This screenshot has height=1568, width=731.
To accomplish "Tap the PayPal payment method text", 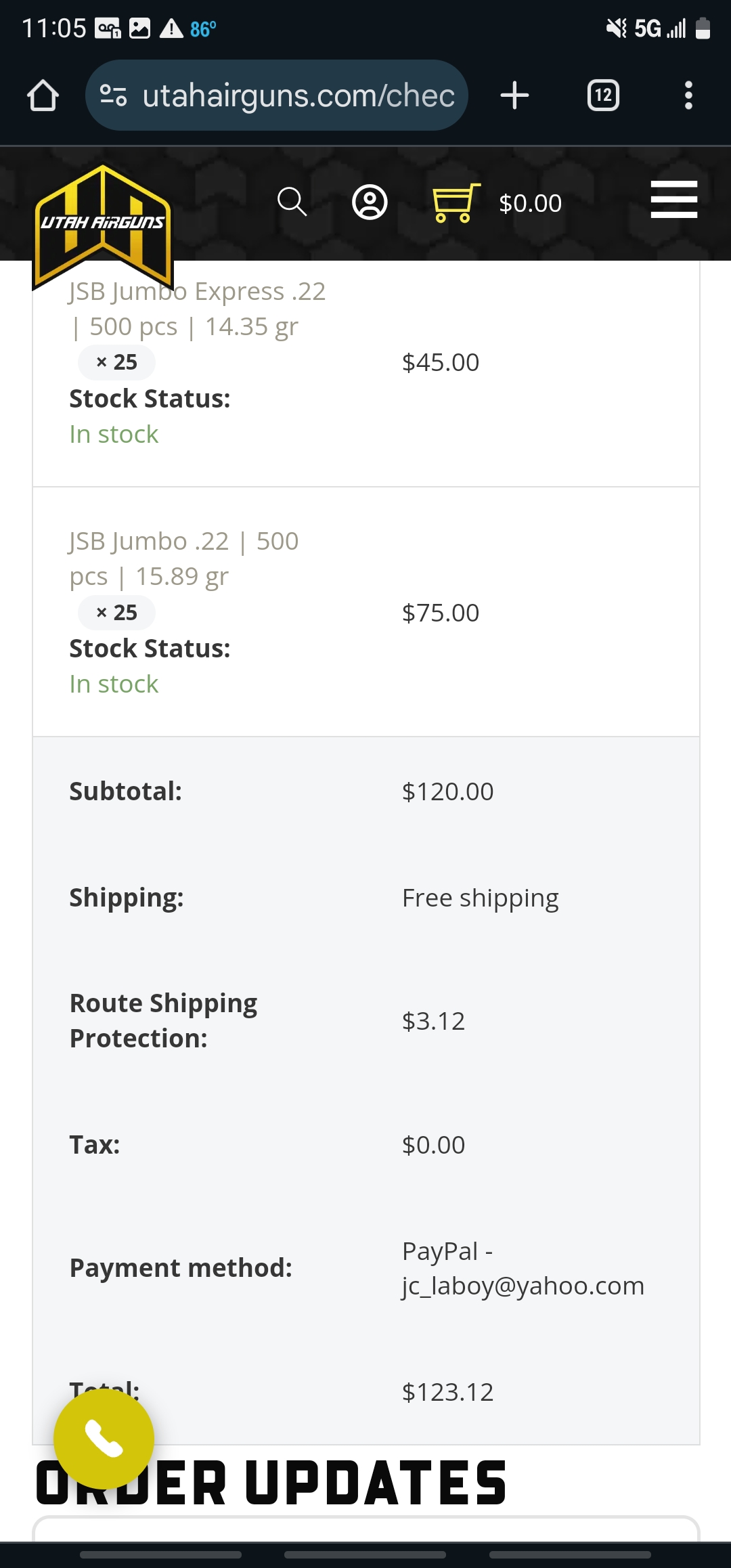I will pyautogui.click(x=523, y=1268).
